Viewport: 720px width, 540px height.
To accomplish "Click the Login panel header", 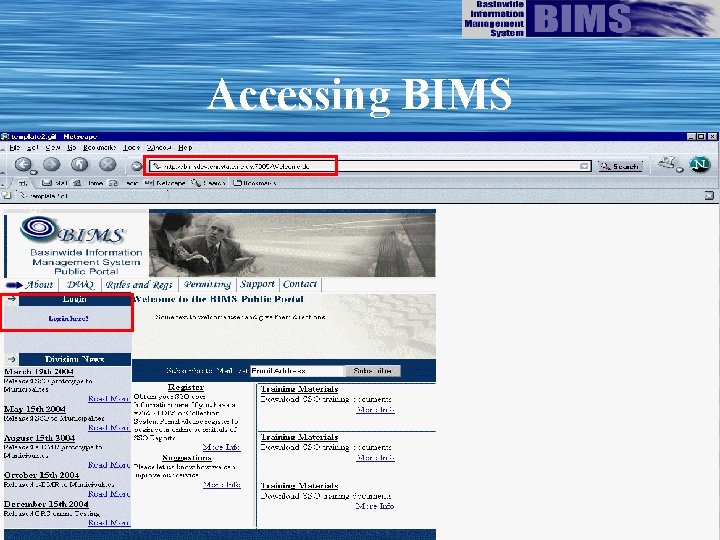I will 74,299.
